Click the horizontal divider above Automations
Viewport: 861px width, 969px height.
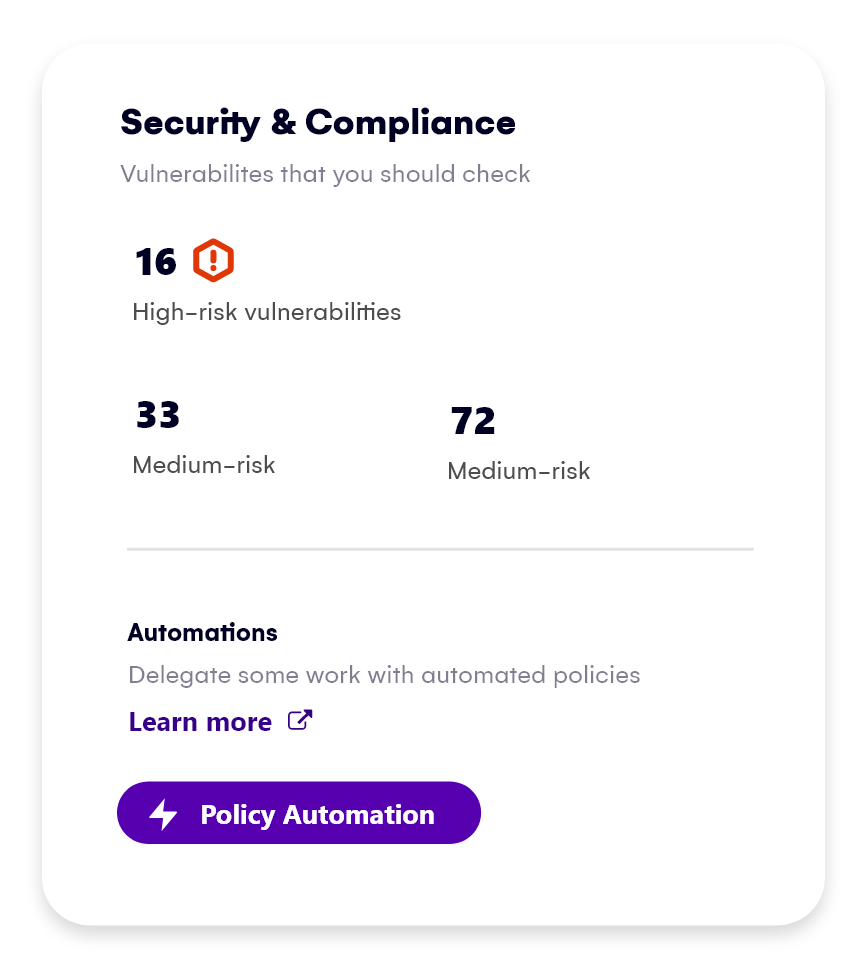click(x=440, y=549)
